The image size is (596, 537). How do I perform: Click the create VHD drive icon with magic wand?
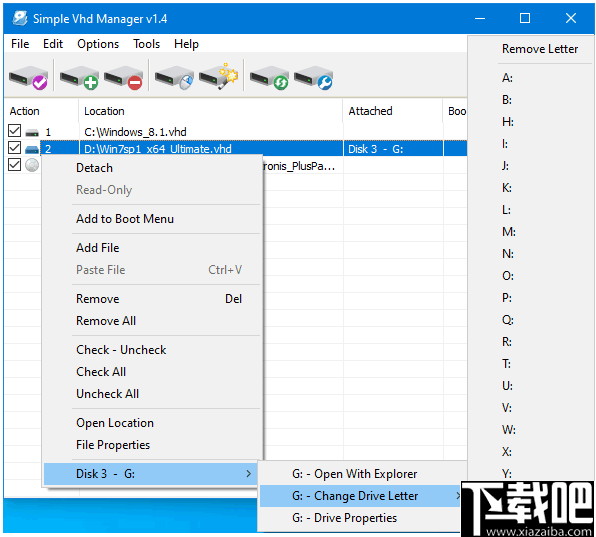click(x=219, y=77)
